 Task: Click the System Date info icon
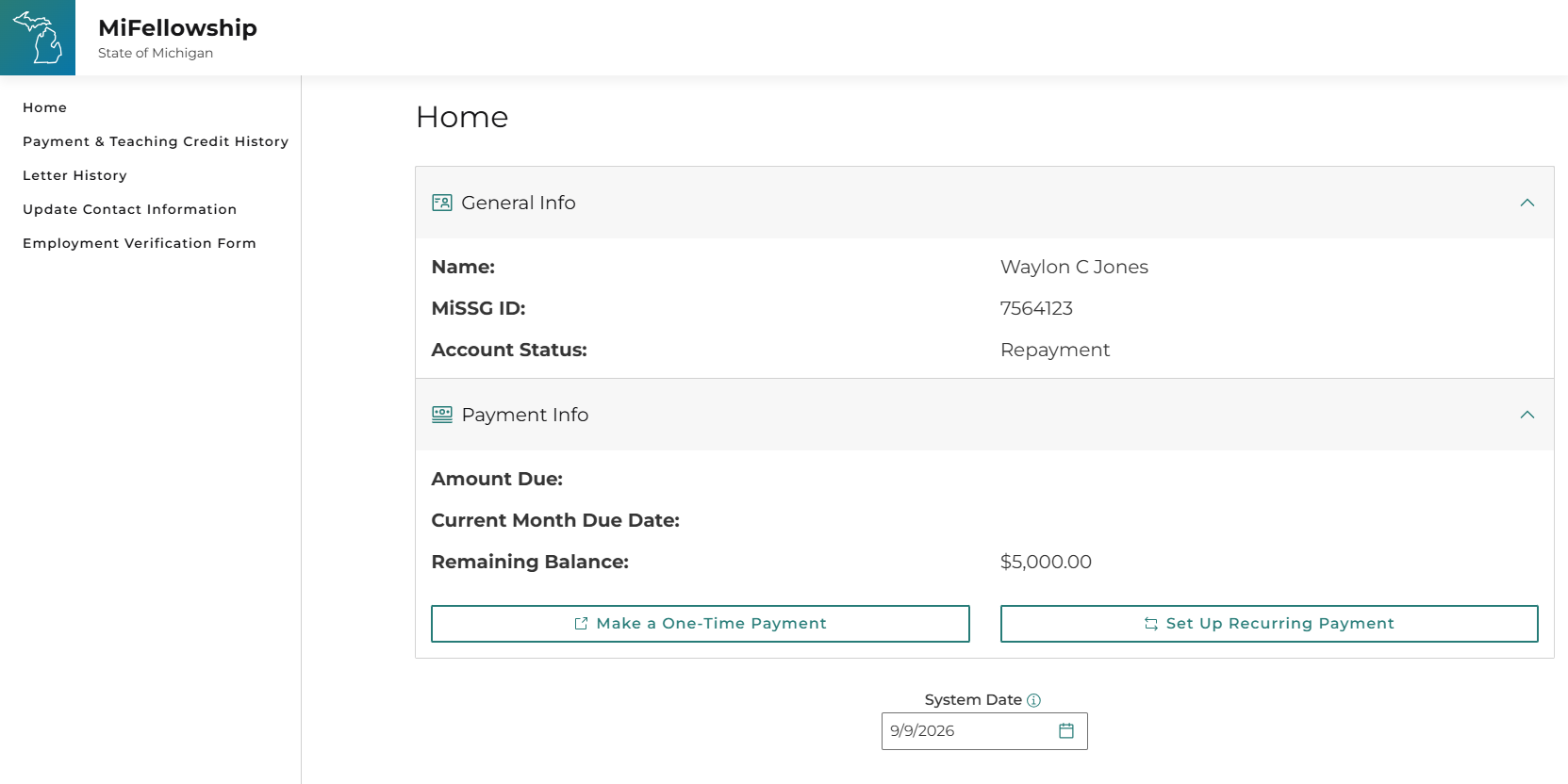coord(1033,700)
